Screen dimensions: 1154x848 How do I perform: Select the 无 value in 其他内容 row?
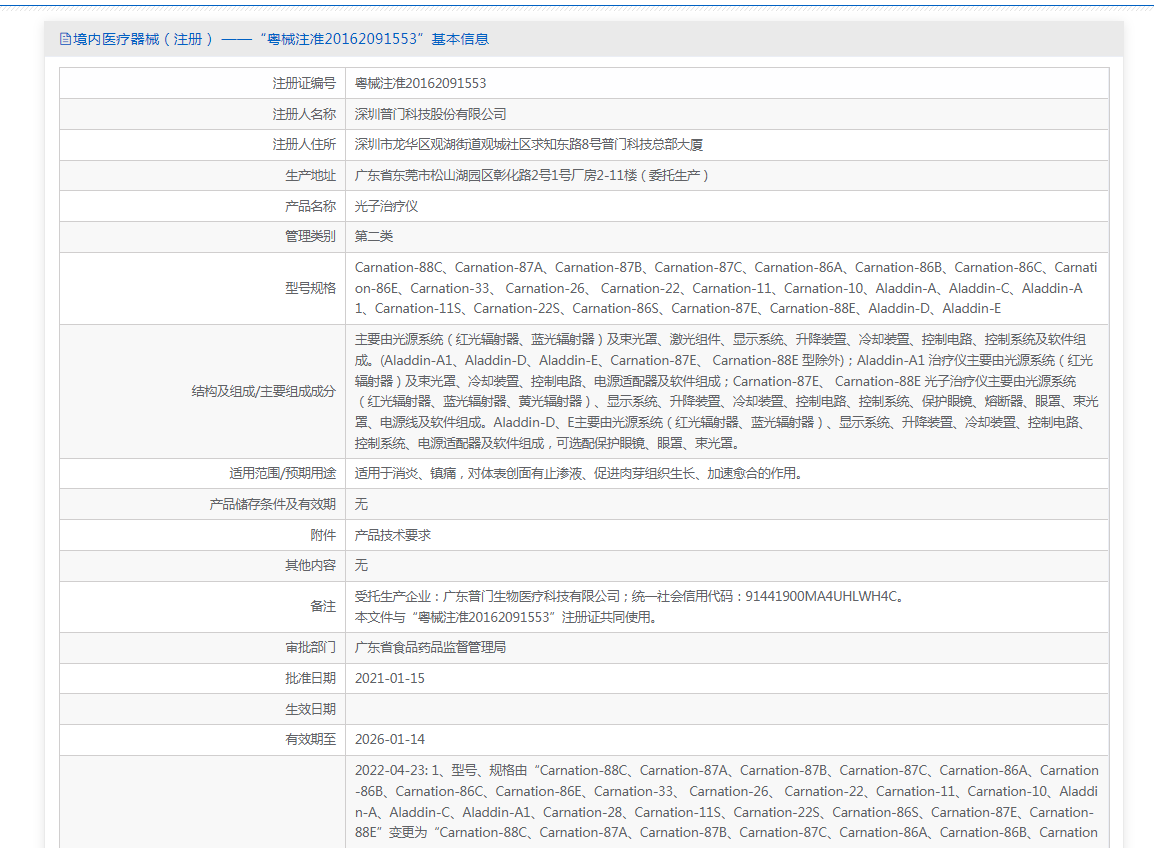361,565
